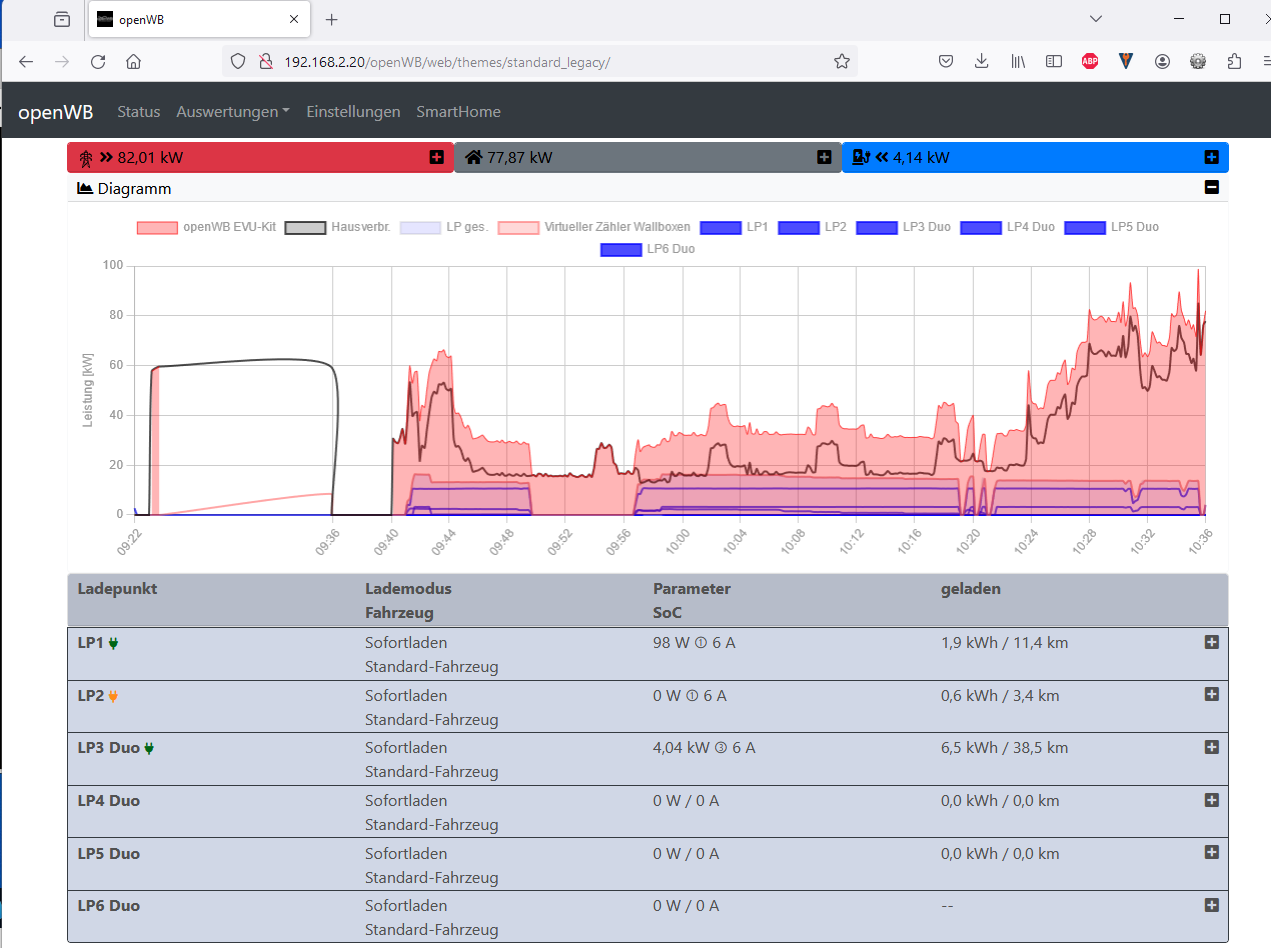Toggle LP3 Duo dataset in chart legend
The image size is (1271, 948).
tap(904, 227)
